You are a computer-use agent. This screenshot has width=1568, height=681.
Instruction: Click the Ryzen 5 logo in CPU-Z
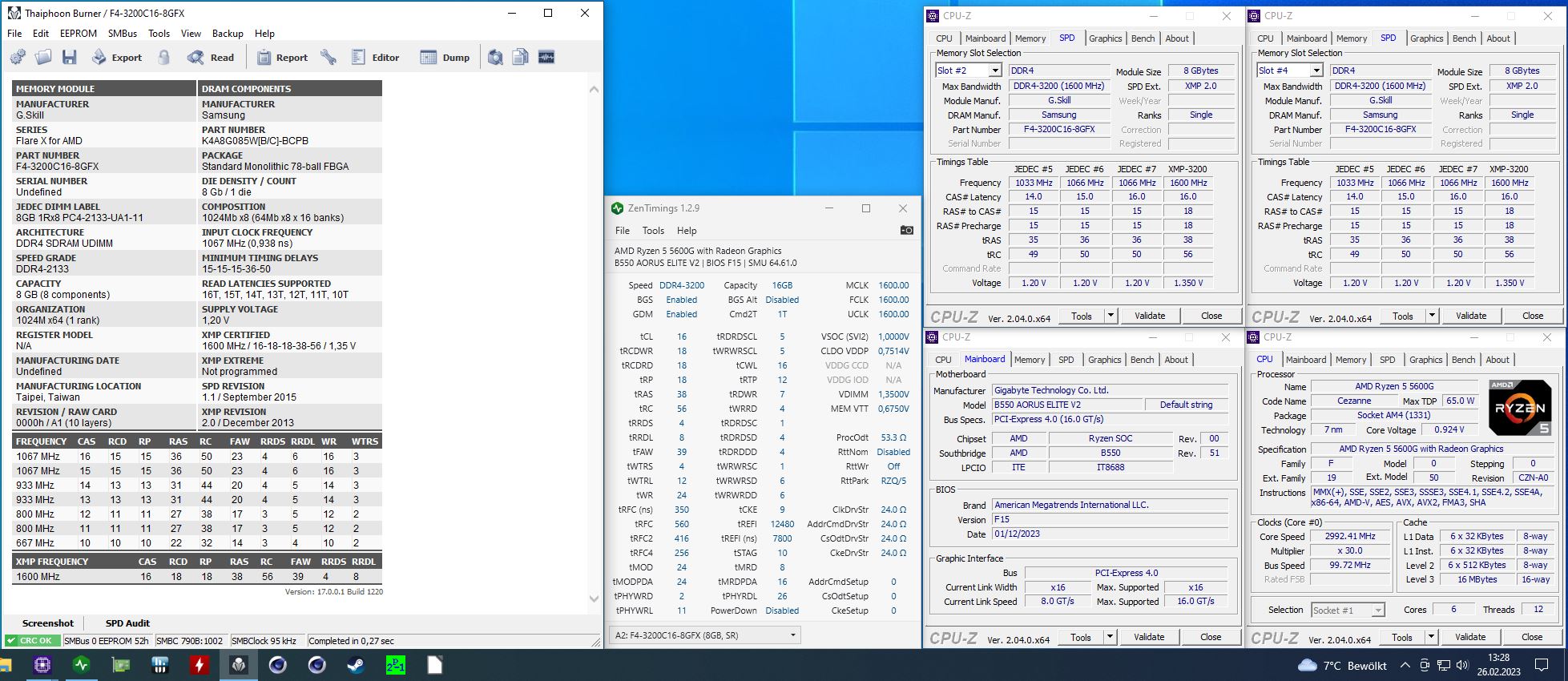(x=1520, y=408)
